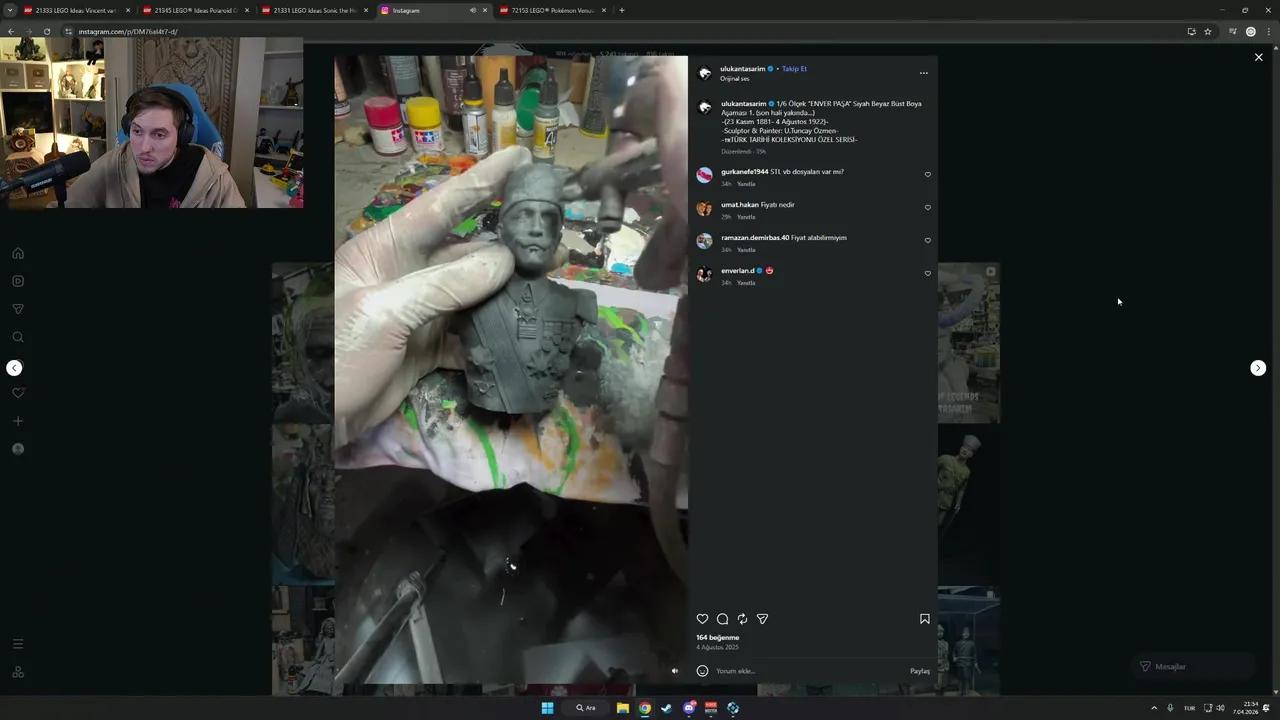
Task: Open the media control button in toolbar
Action: coord(1232,32)
